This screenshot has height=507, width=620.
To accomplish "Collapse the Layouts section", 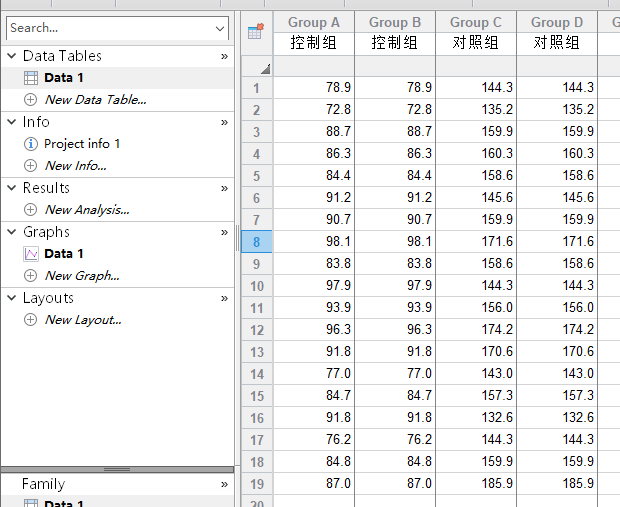I will pos(12,298).
